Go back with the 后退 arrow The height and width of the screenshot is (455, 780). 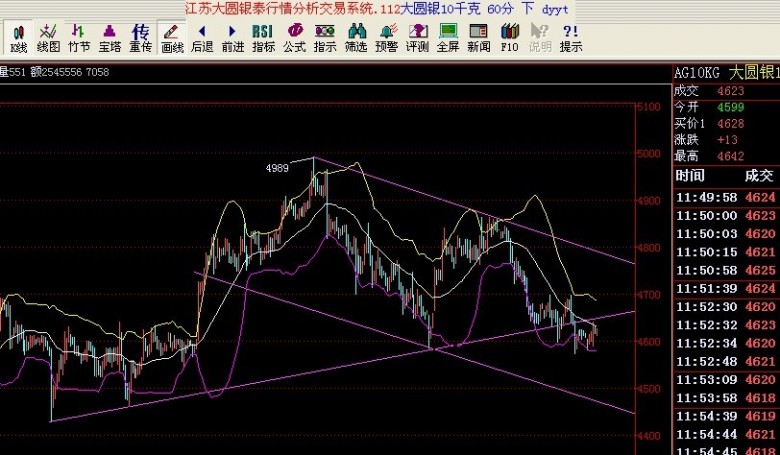tap(202, 38)
